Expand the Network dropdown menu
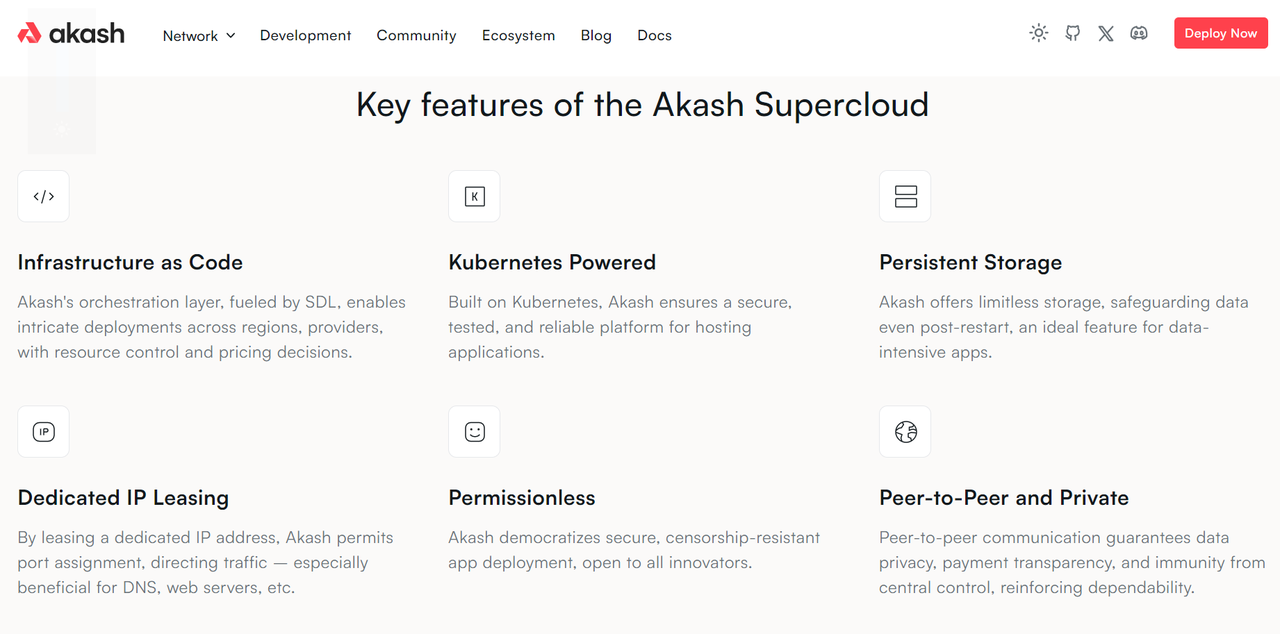1280x634 pixels. (191, 36)
